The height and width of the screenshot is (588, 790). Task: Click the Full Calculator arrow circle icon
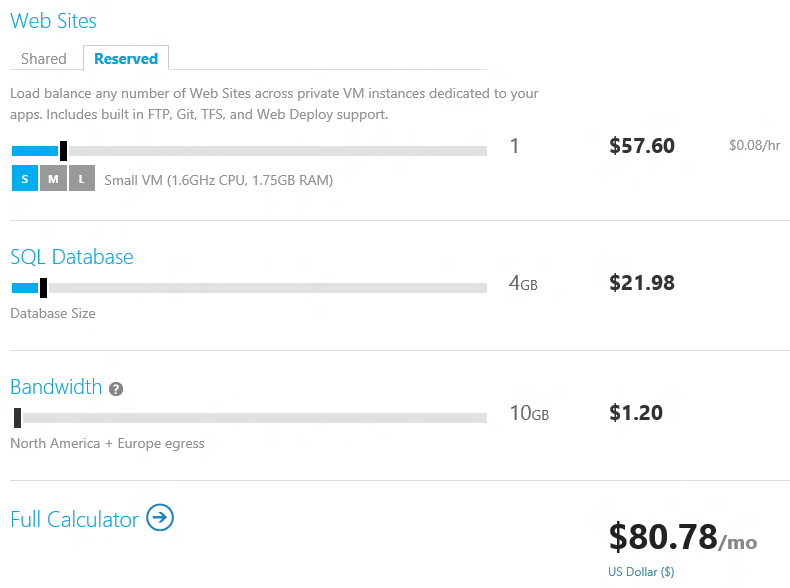[x=160, y=517]
